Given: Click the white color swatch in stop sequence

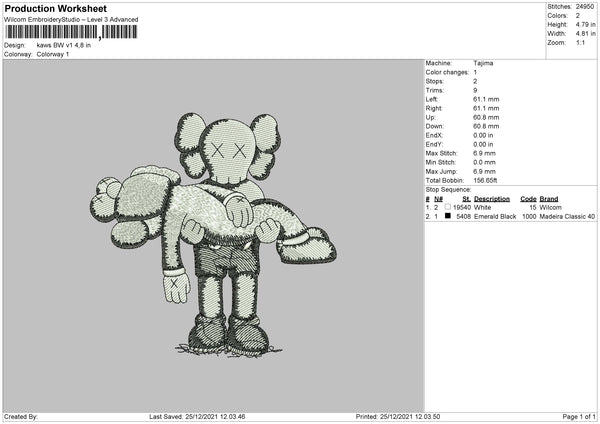Looking at the screenshot, I should 447,207.
